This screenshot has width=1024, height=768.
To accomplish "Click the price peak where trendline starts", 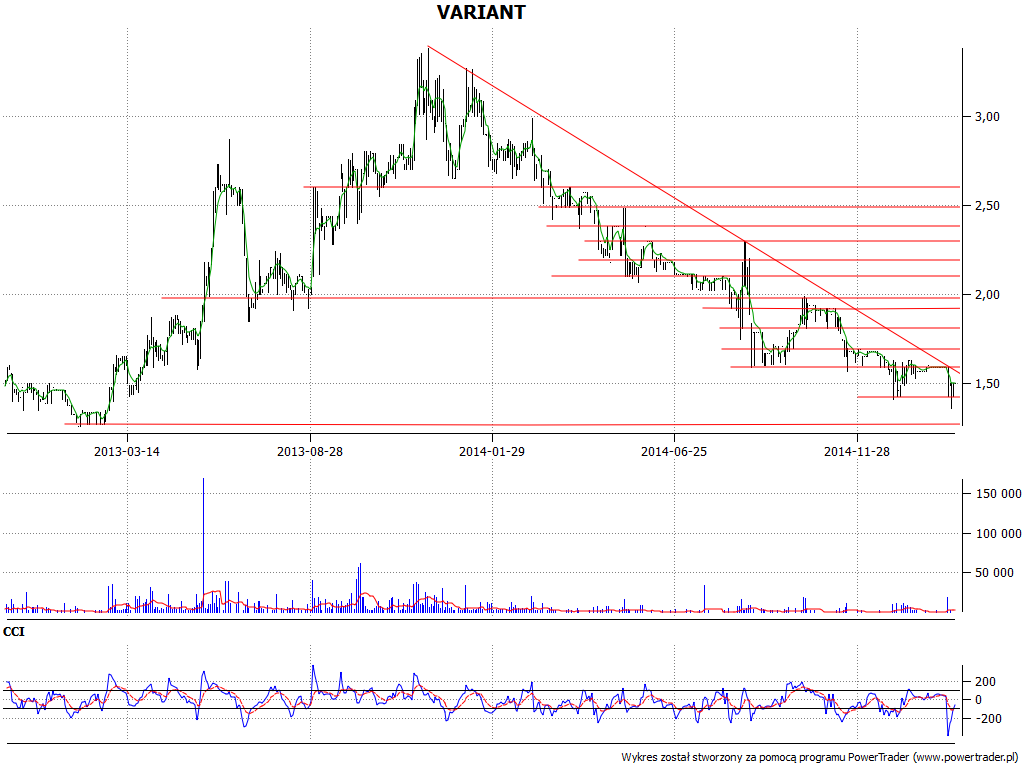I will tap(428, 47).
